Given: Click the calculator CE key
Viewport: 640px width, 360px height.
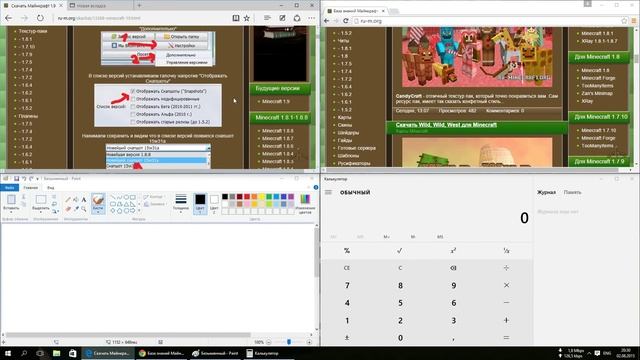Looking at the screenshot, I should pyautogui.click(x=347, y=268).
